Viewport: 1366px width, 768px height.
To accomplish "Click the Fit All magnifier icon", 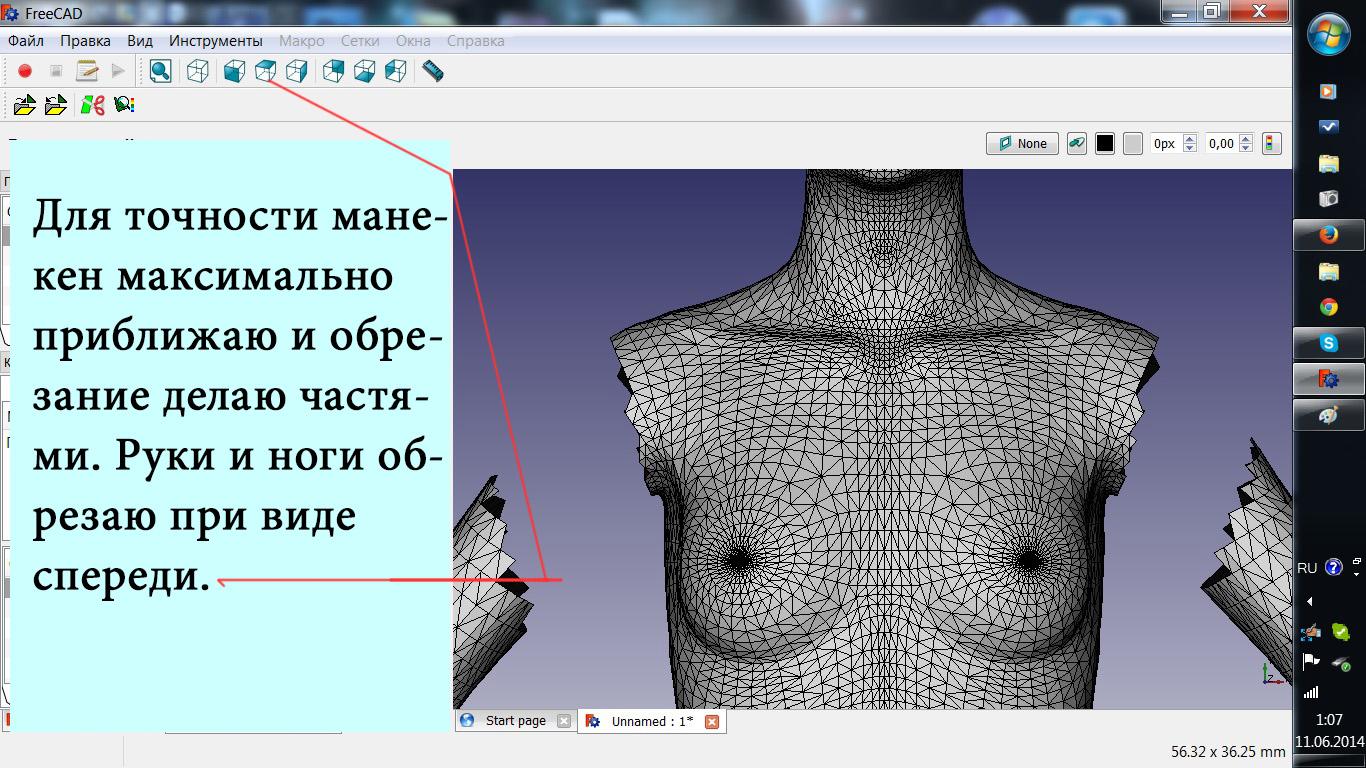I will [x=160, y=71].
